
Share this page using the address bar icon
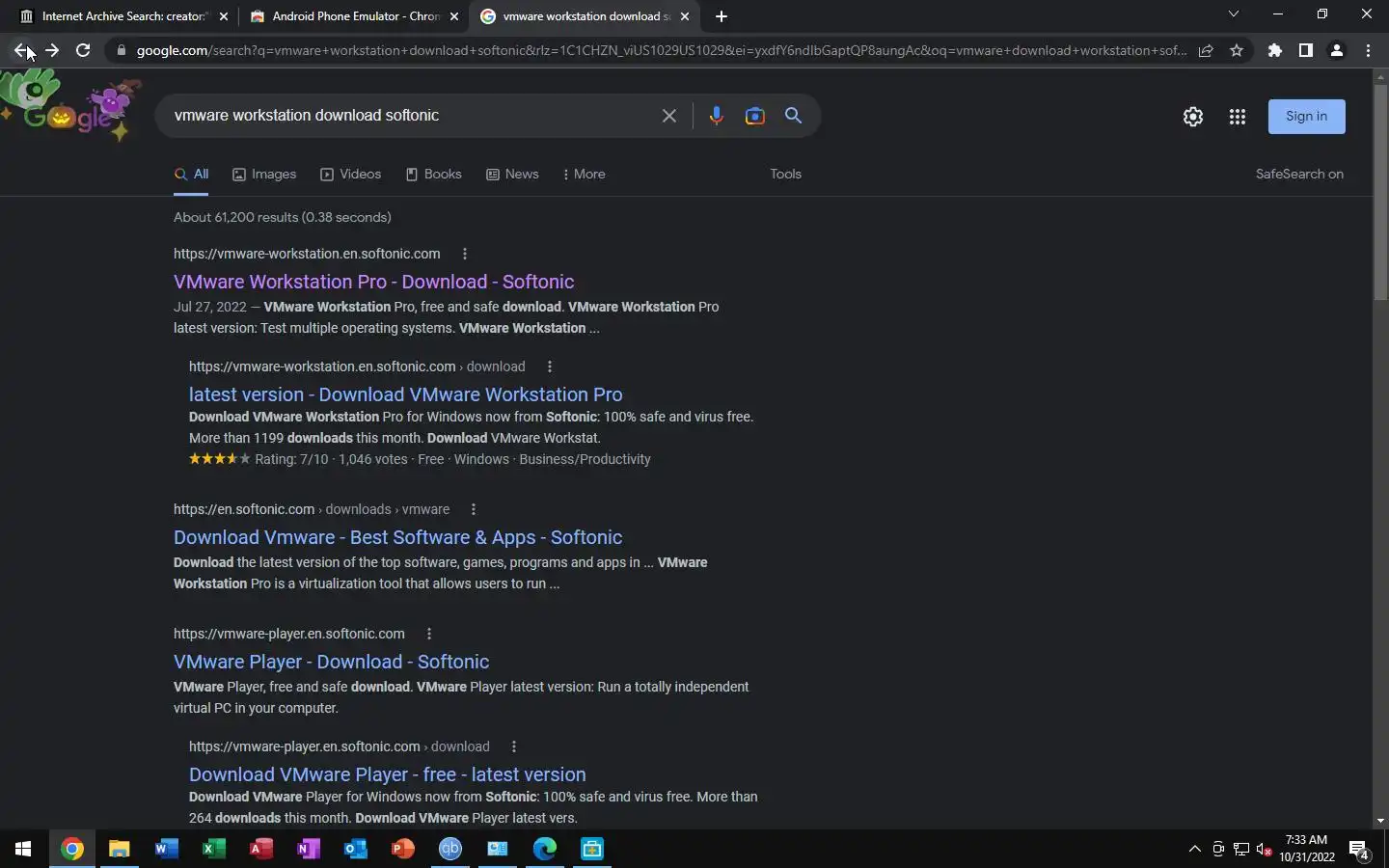click(x=1206, y=51)
